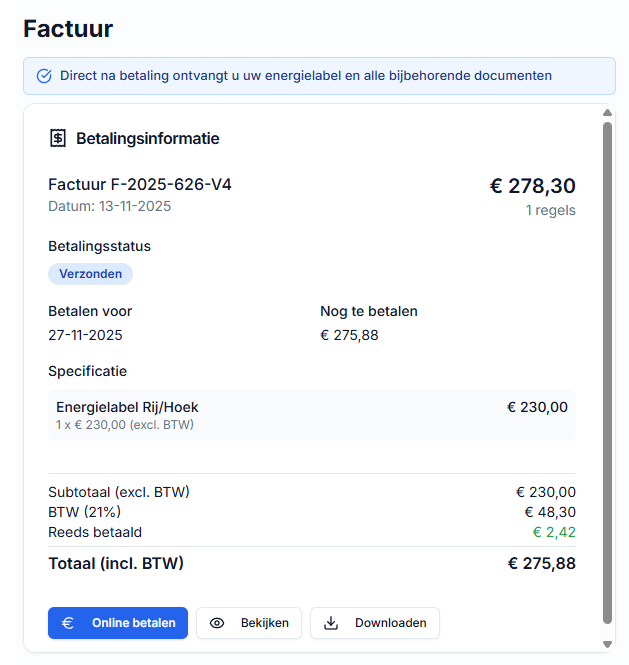Click the Reeds betaald € 2,42 amount
629x665 pixels.
click(553, 532)
